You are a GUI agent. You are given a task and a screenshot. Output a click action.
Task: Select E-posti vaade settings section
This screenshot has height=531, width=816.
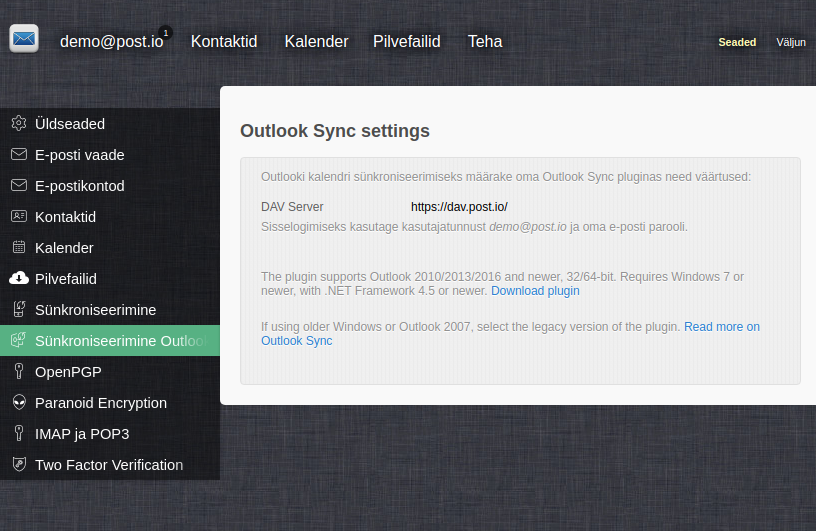click(x=110, y=155)
